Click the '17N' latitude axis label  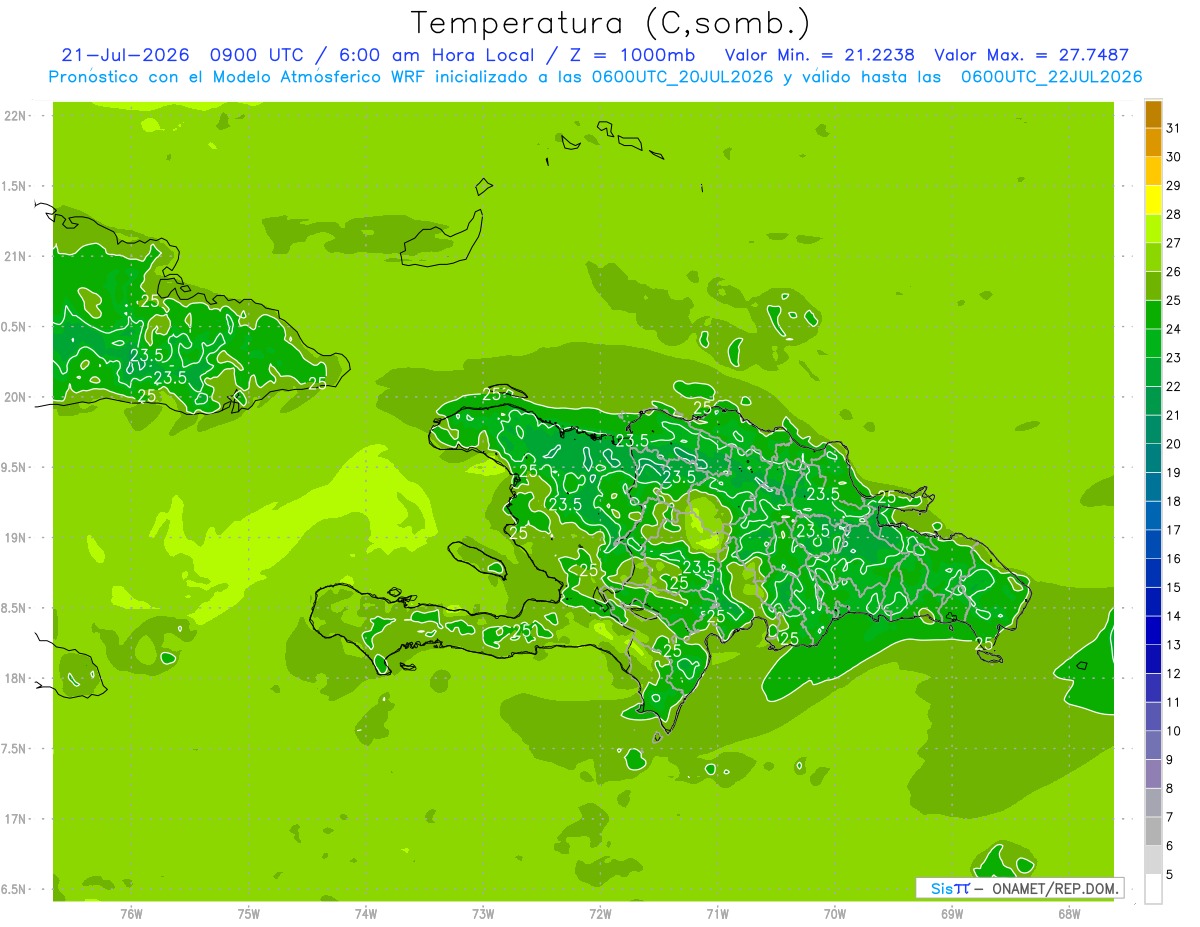coord(17,819)
